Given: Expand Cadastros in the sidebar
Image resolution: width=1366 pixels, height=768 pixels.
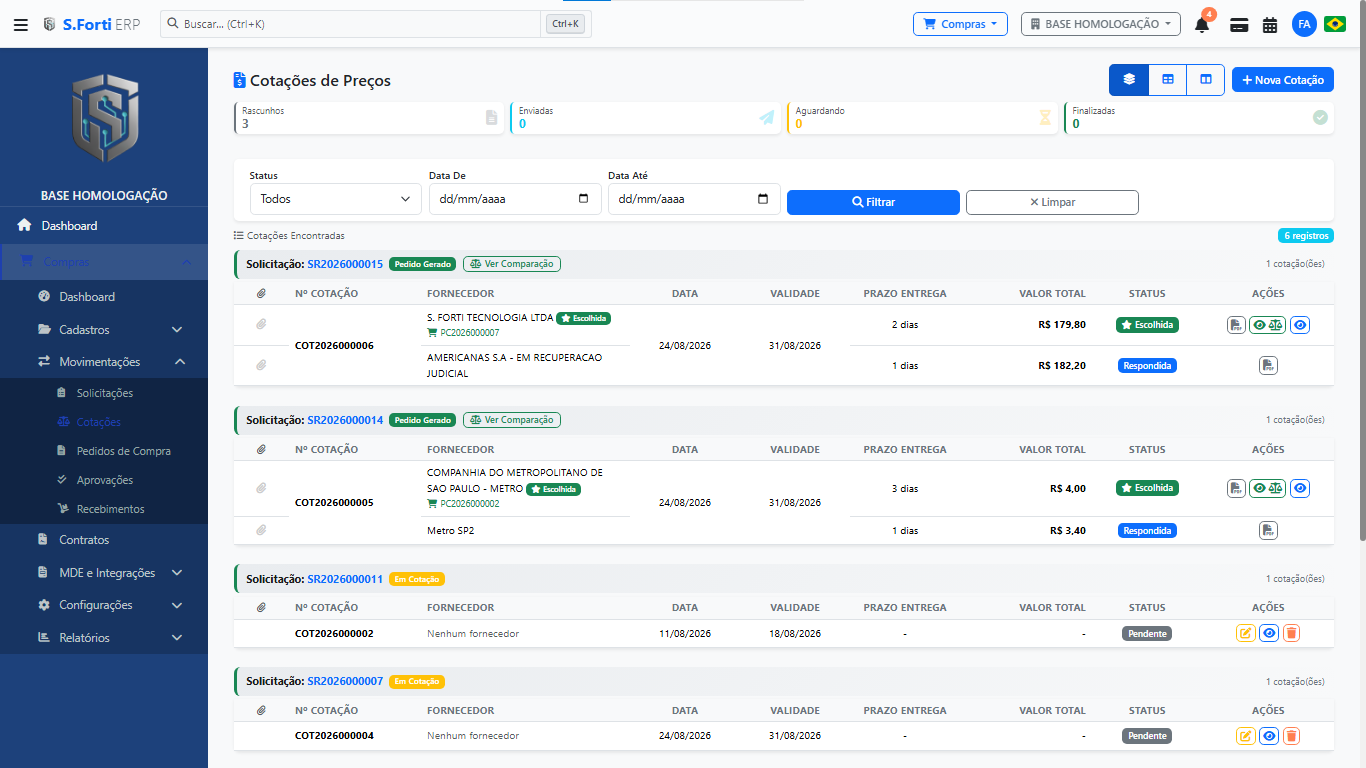Looking at the screenshot, I should pos(104,330).
